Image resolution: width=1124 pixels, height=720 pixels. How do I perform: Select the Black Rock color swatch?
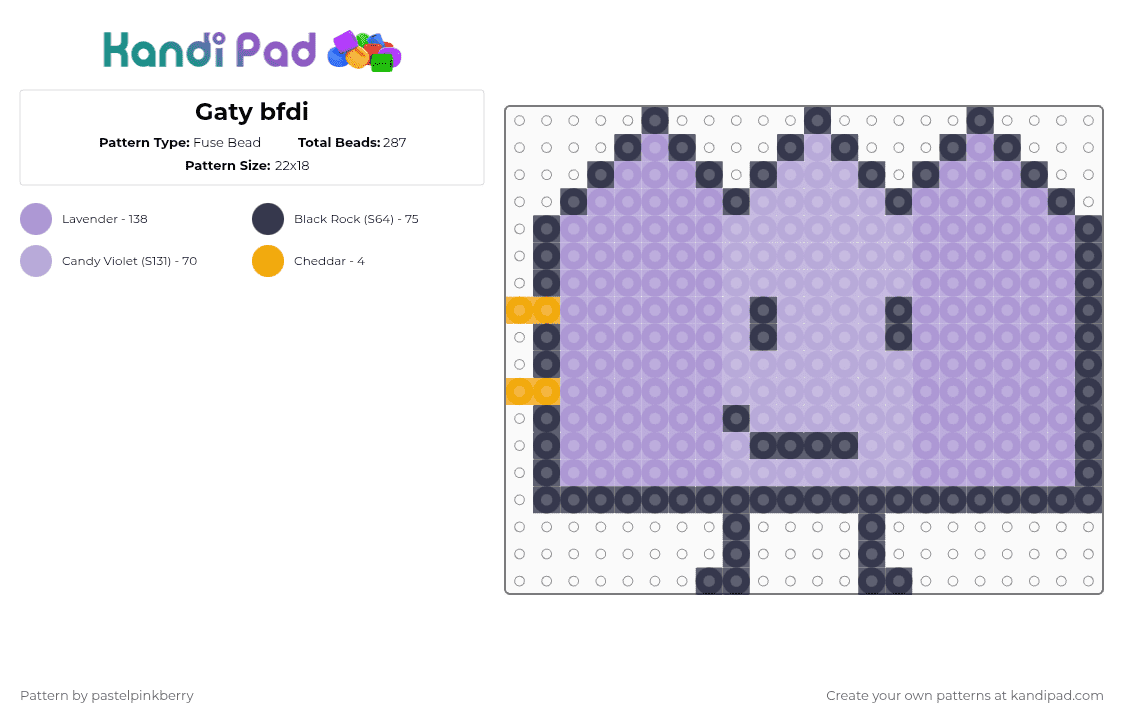click(x=268, y=219)
